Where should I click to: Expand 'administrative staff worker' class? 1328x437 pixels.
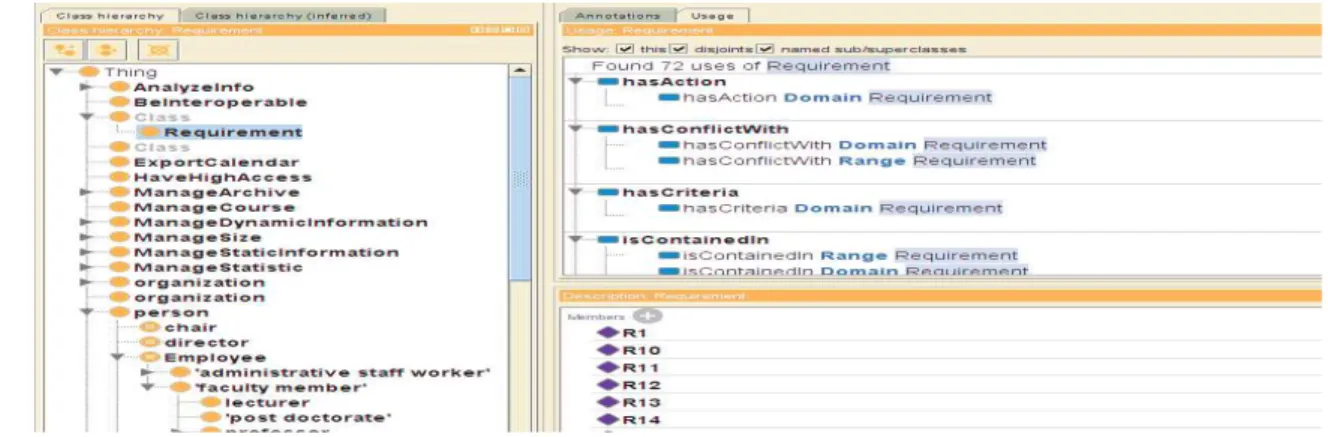coord(148,372)
